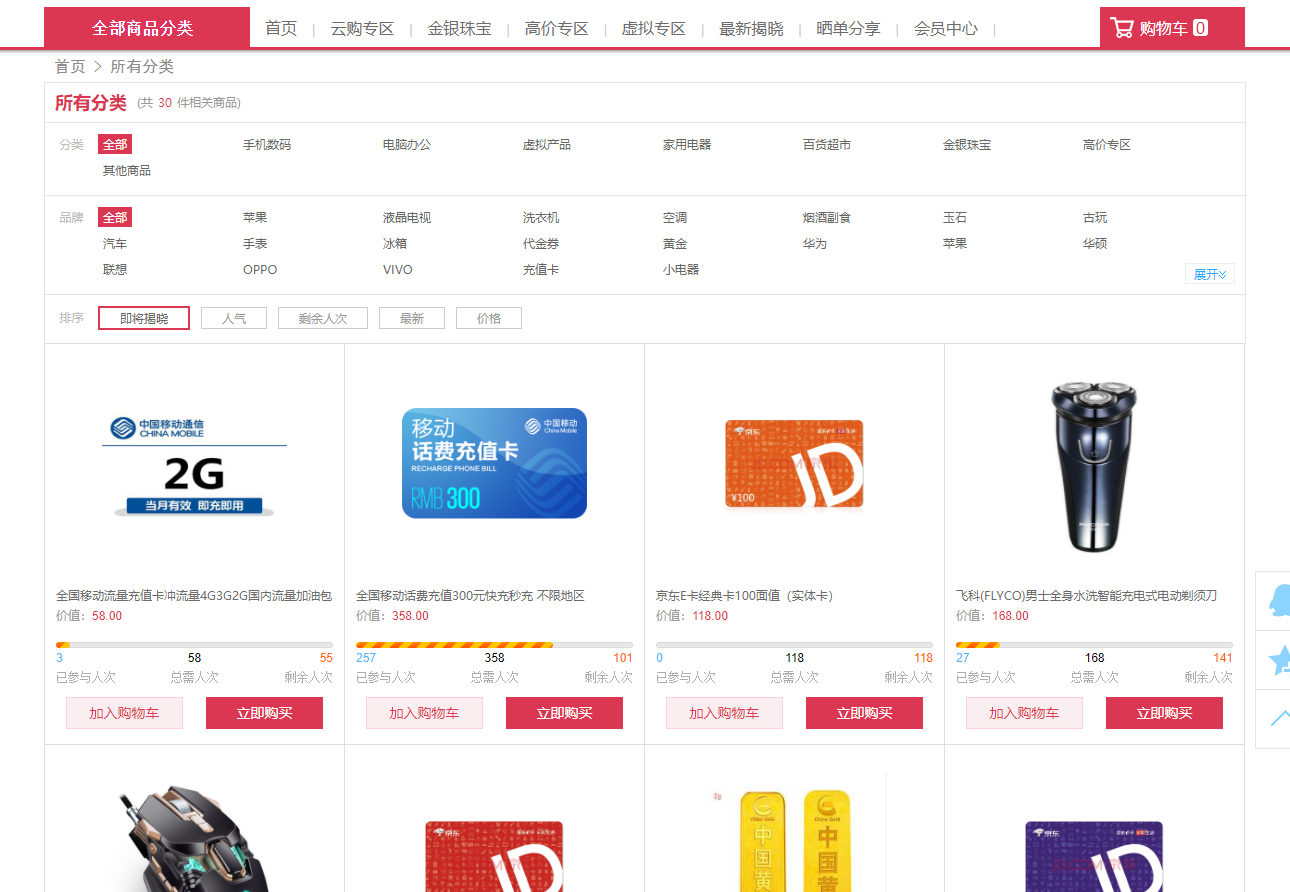Open China Mobile 2G data card image
This screenshot has width=1290, height=892.
point(194,464)
